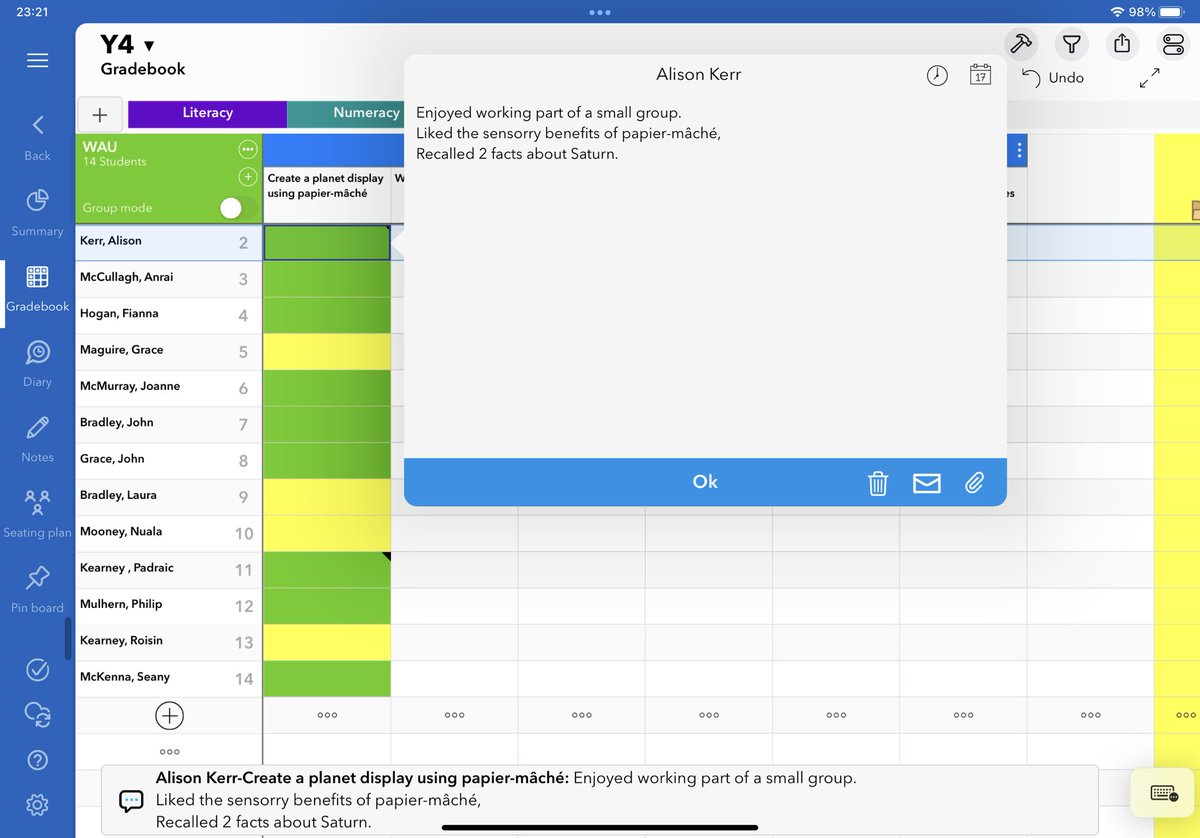
Task: Email the note with the envelope icon
Action: [x=927, y=483]
